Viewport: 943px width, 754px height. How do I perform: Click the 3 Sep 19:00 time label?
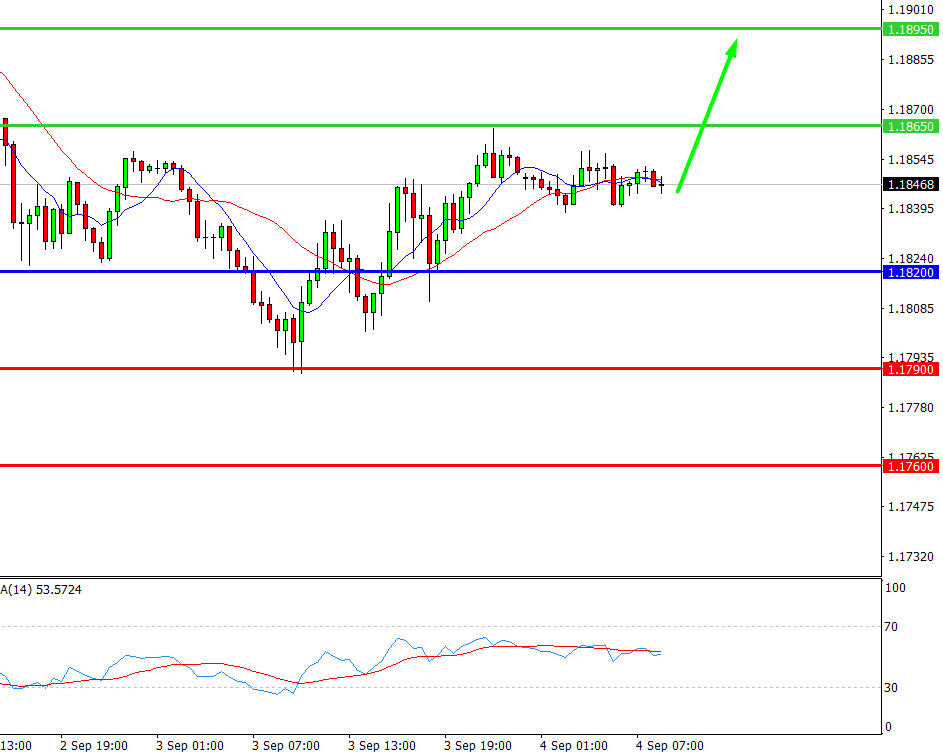point(478,746)
